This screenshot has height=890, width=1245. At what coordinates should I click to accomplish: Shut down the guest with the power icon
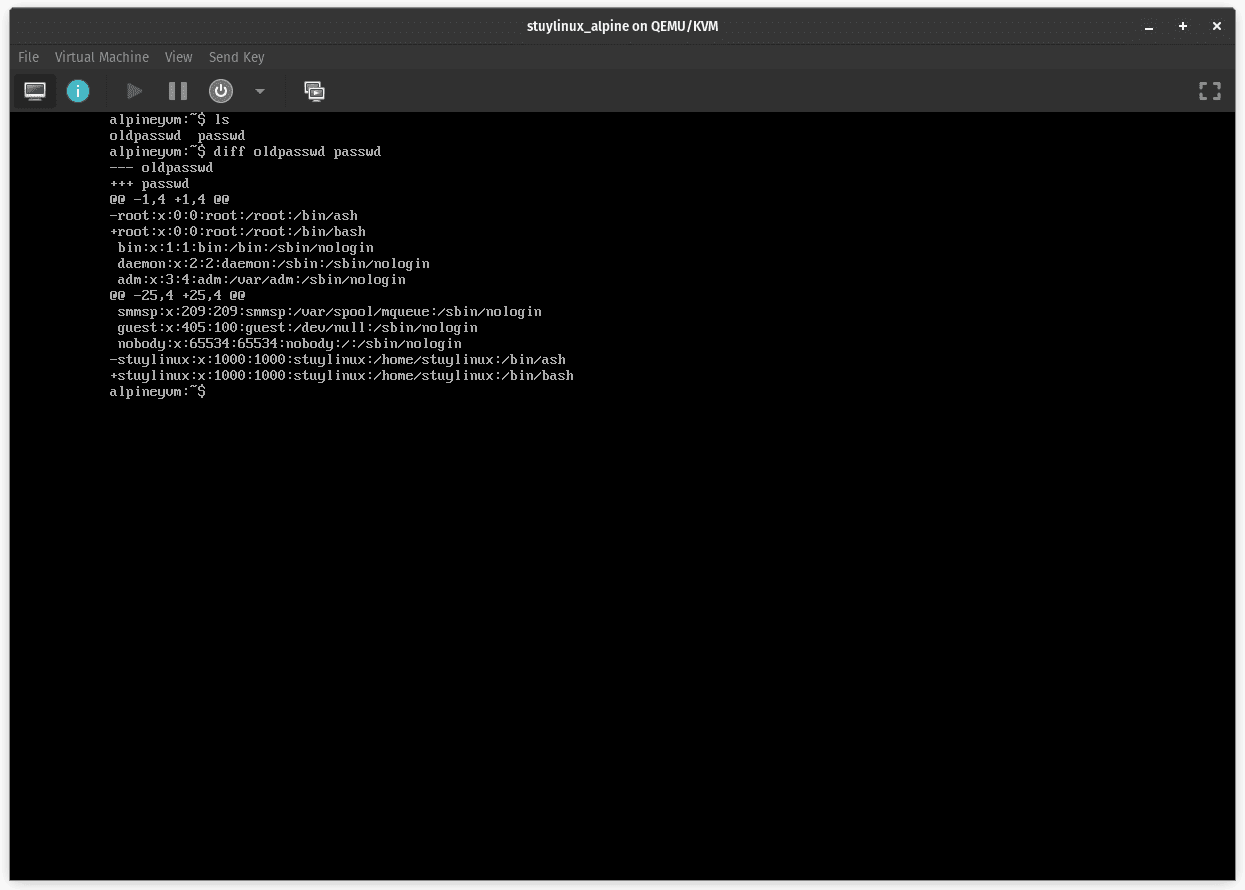click(220, 91)
